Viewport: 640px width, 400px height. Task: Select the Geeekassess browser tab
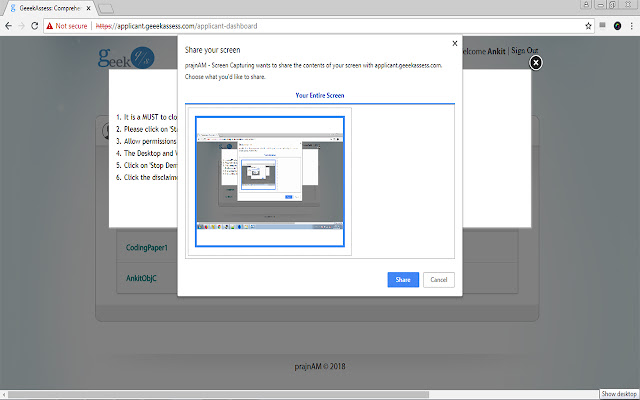click(x=48, y=7)
